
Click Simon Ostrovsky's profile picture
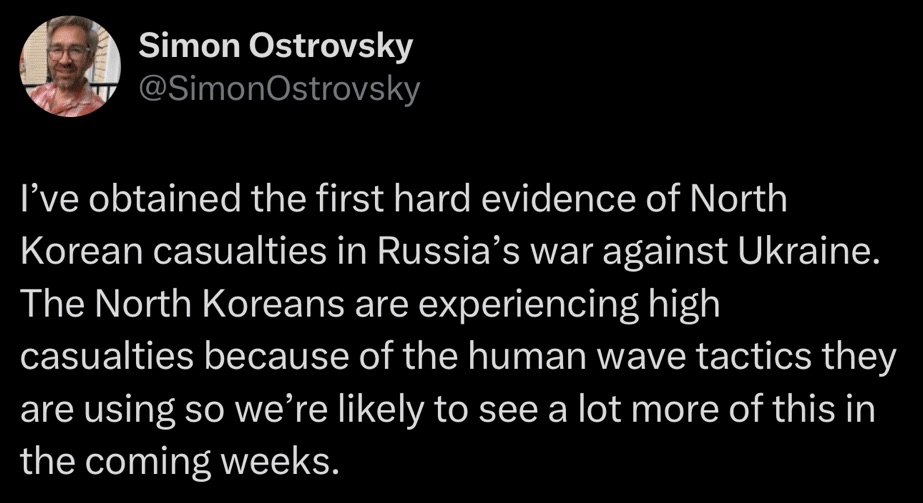click(x=69, y=67)
